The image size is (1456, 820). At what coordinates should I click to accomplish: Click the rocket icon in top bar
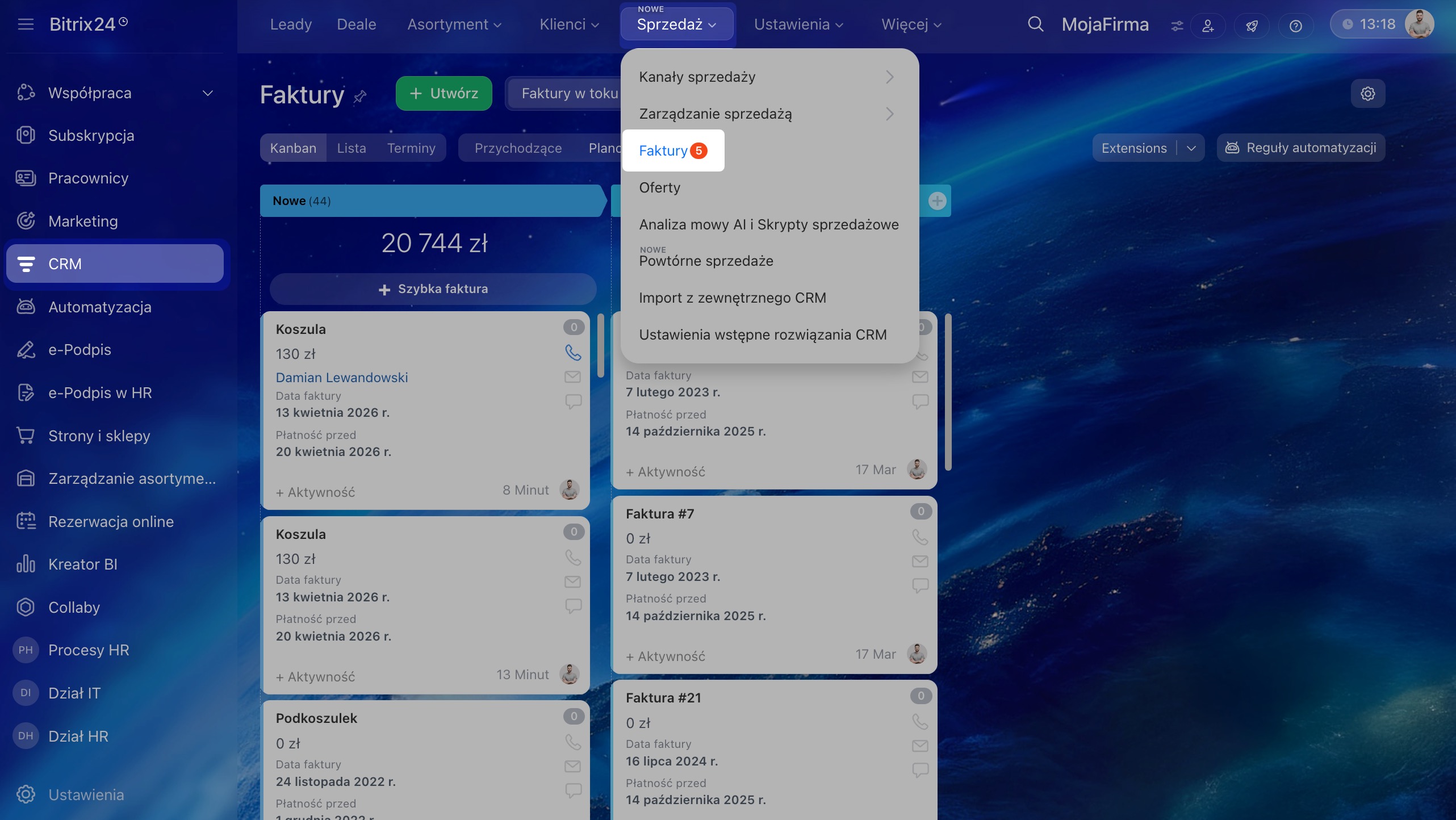click(x=1252, y=26)
